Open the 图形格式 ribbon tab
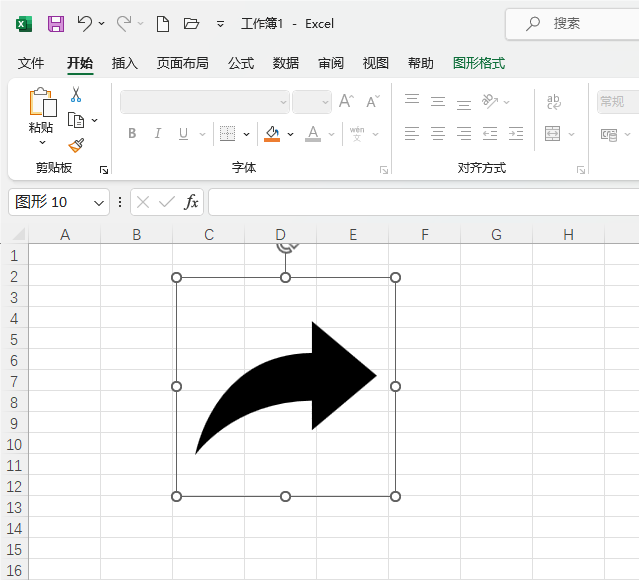 479,63
